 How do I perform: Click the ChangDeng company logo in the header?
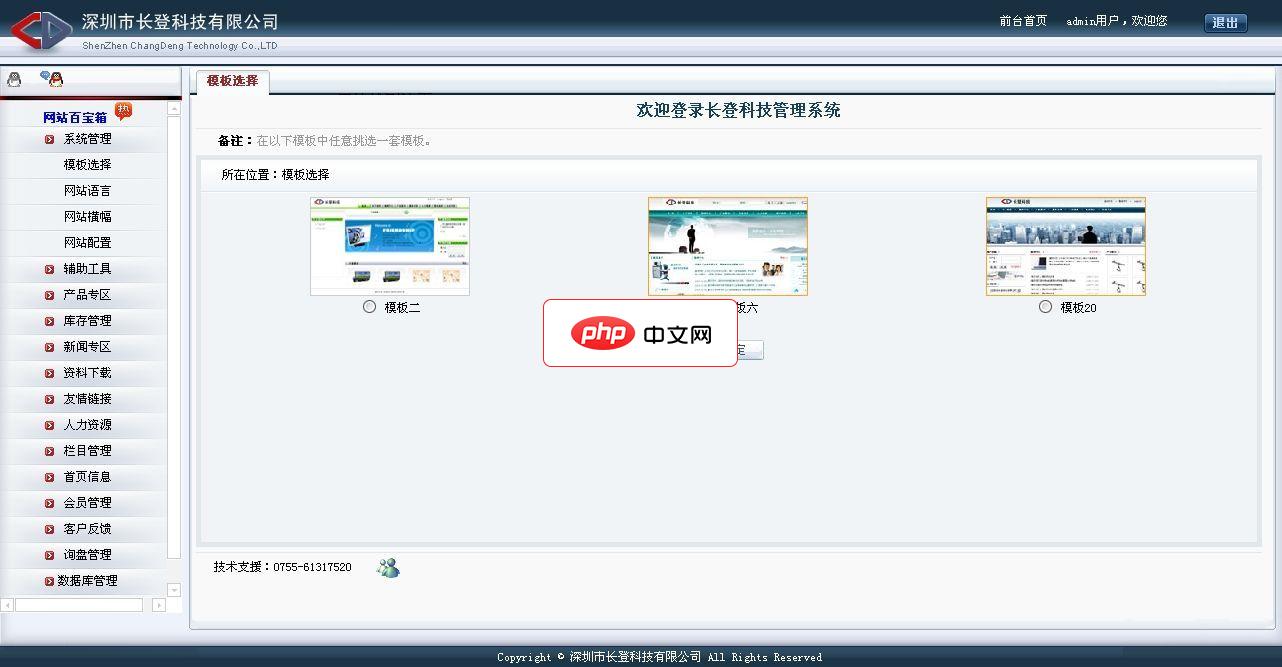coord(41,30)
